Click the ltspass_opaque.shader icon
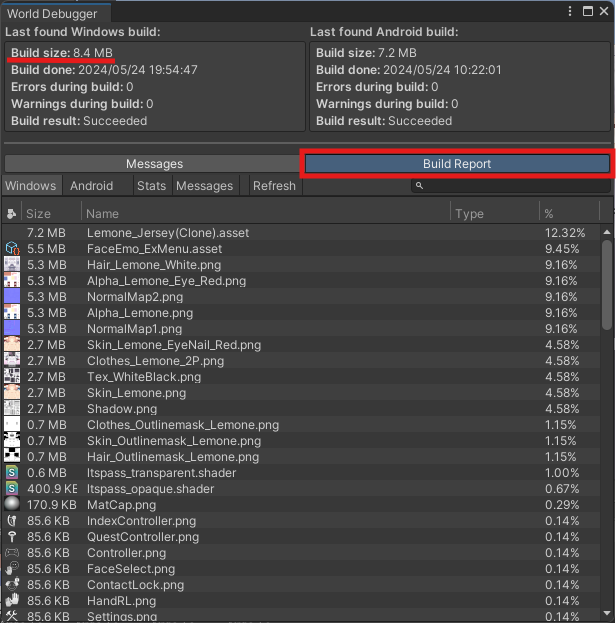The width and height of the screenshot is (616, 623). coord(12,489)
